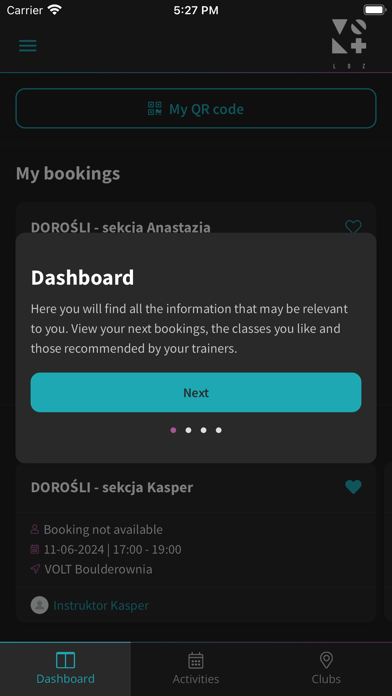This screenshot has width=392, height=696.
Task: Switch to the Dashboard tab
Action: point(65,668)
